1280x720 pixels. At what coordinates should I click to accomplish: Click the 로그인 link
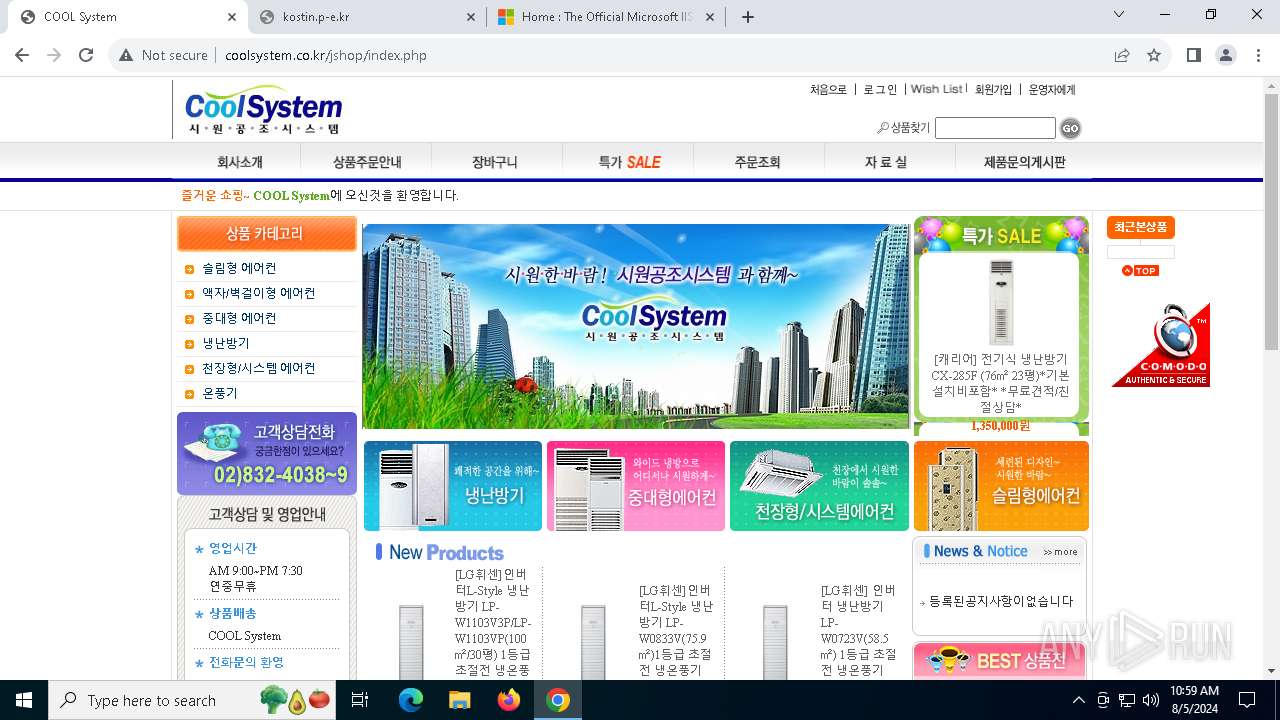click(880, 89)
